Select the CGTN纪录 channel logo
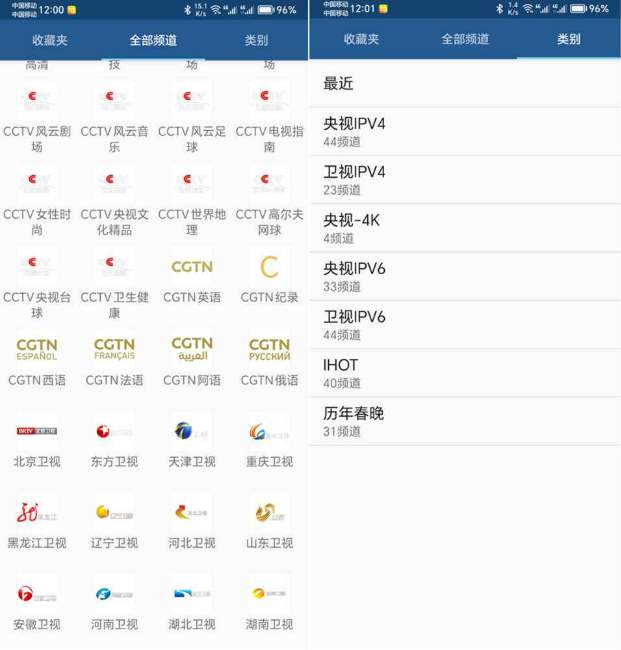Screen dimensions: 621x650 [x=269, y=267]
